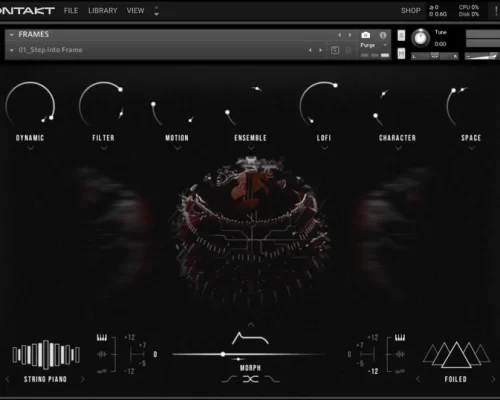Screen dimensions: 500x400
Task: Select keyboard icon on right layer
Action: tap(400, 338)
